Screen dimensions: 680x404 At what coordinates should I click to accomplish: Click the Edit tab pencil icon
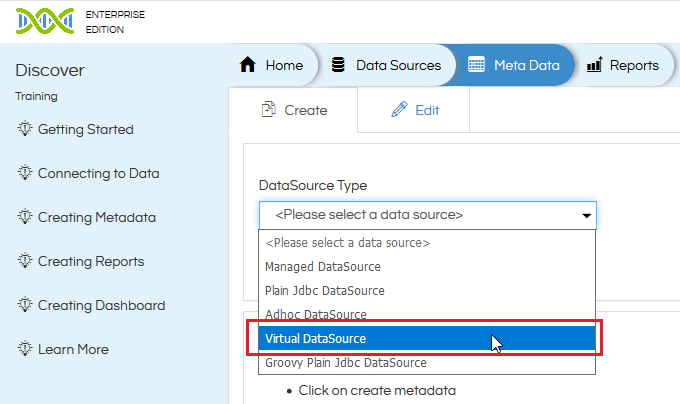[399, 110]
